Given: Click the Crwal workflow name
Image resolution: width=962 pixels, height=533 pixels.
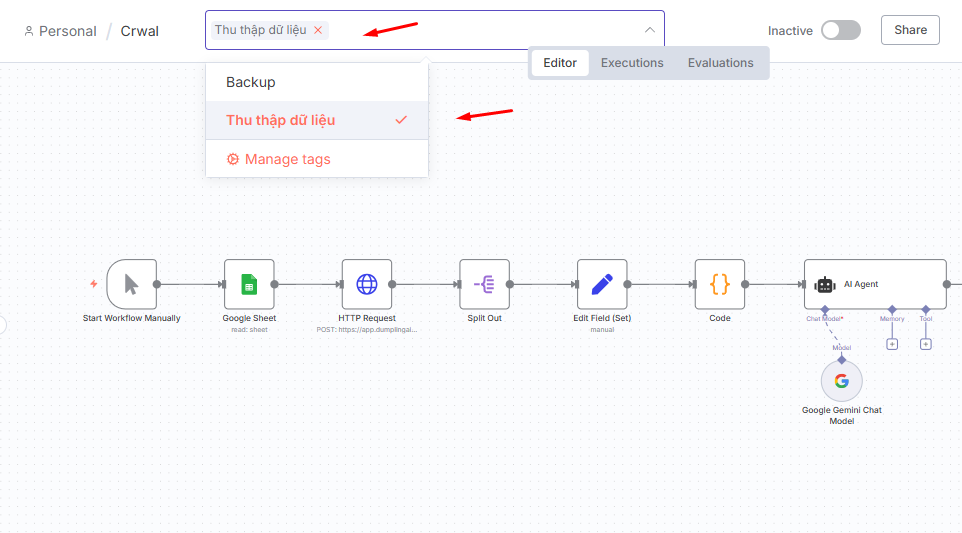Looking at the screenshot, I should 139,31.
